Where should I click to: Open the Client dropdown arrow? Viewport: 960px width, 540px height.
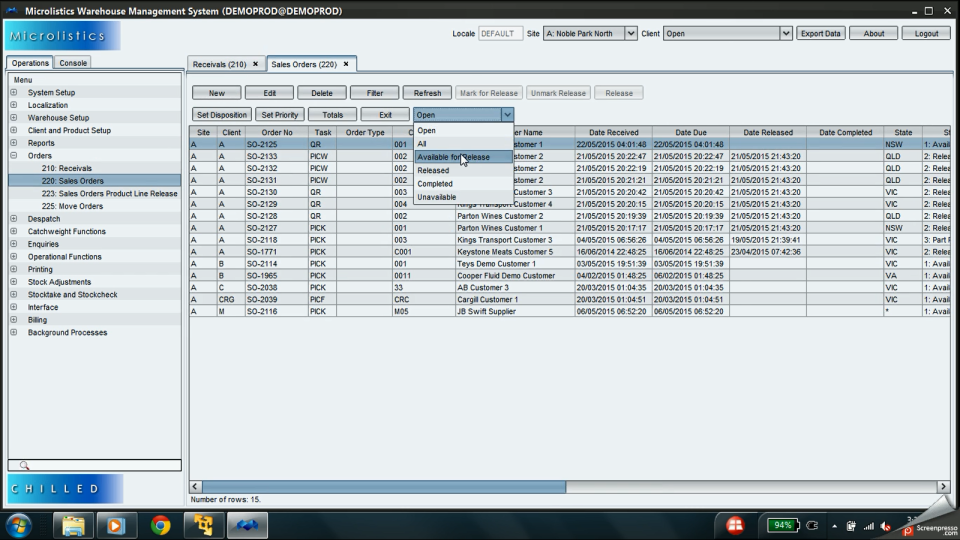click(x=786, y=34)
